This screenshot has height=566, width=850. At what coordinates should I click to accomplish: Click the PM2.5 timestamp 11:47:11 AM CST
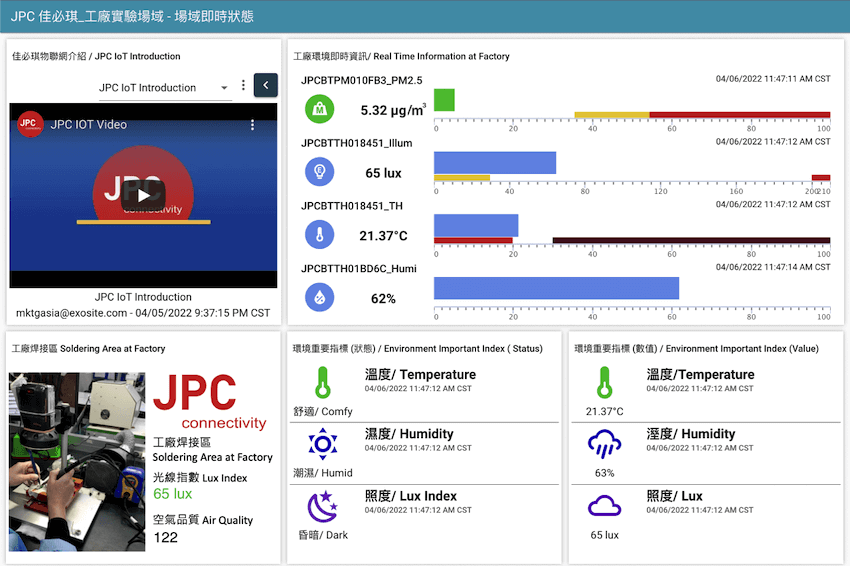pos(773,79)
